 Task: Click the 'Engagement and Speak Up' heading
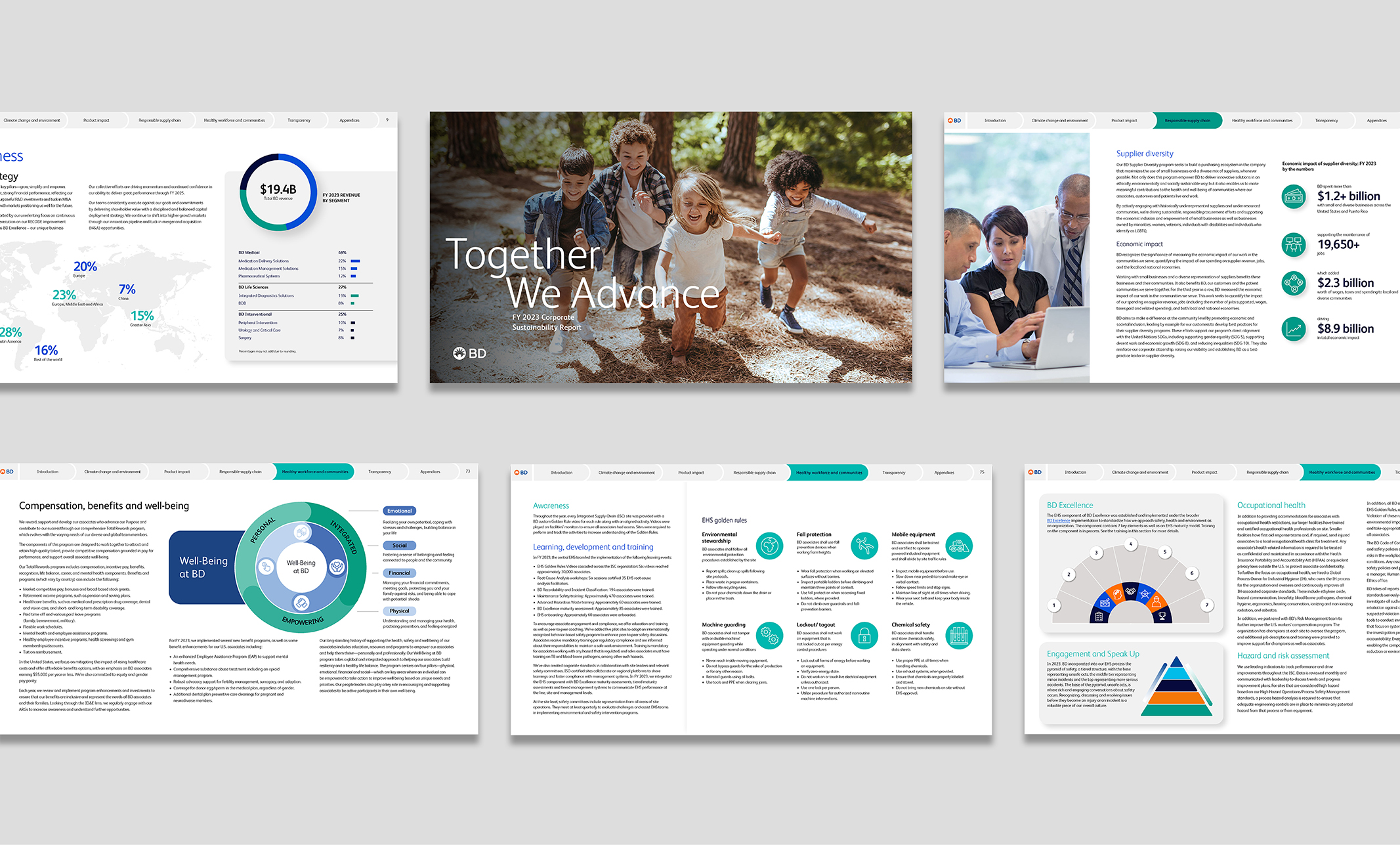tap(1093, 654)
